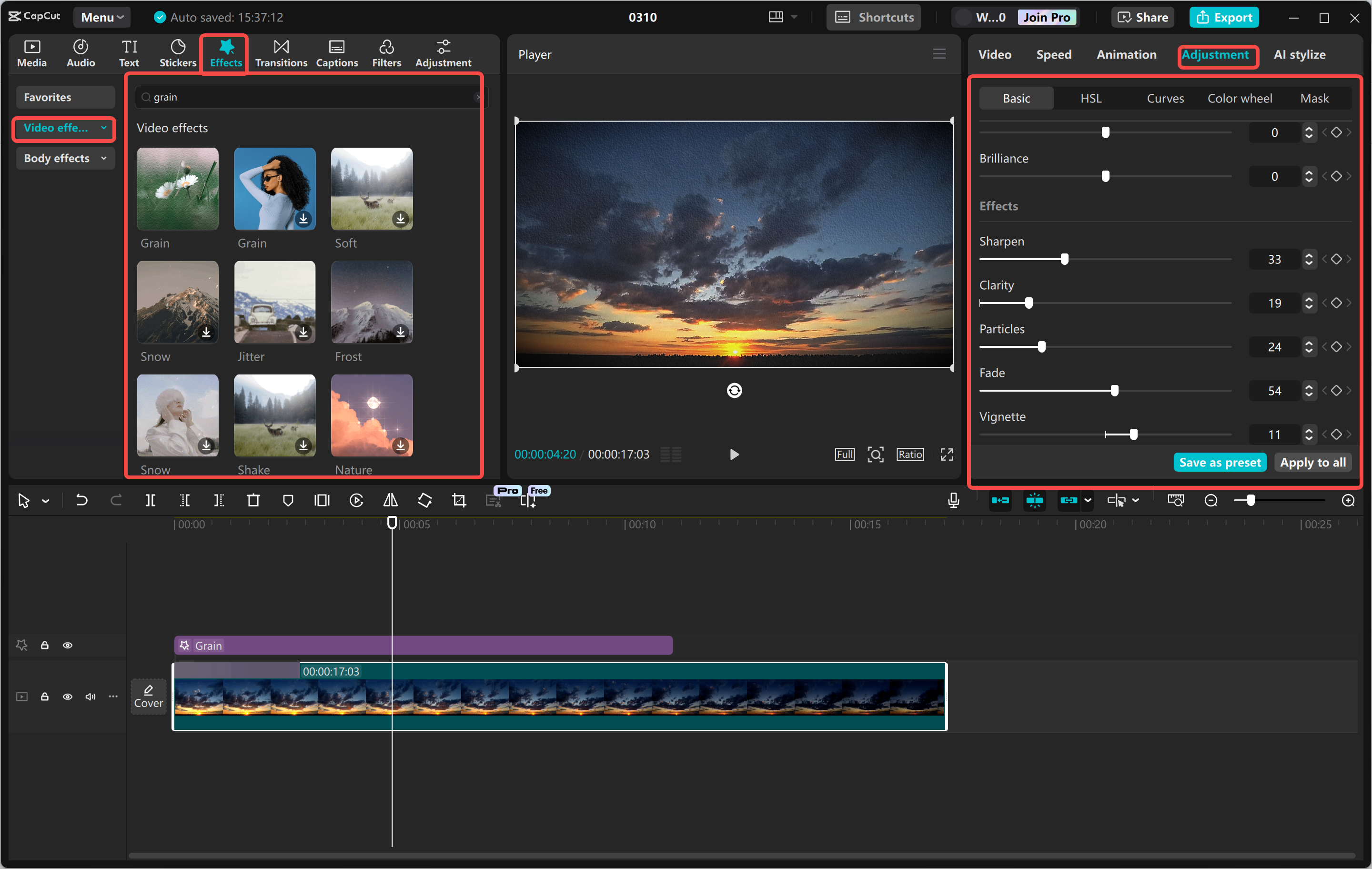
Task: Open the Menu dropdown
Action: (101, 17)
